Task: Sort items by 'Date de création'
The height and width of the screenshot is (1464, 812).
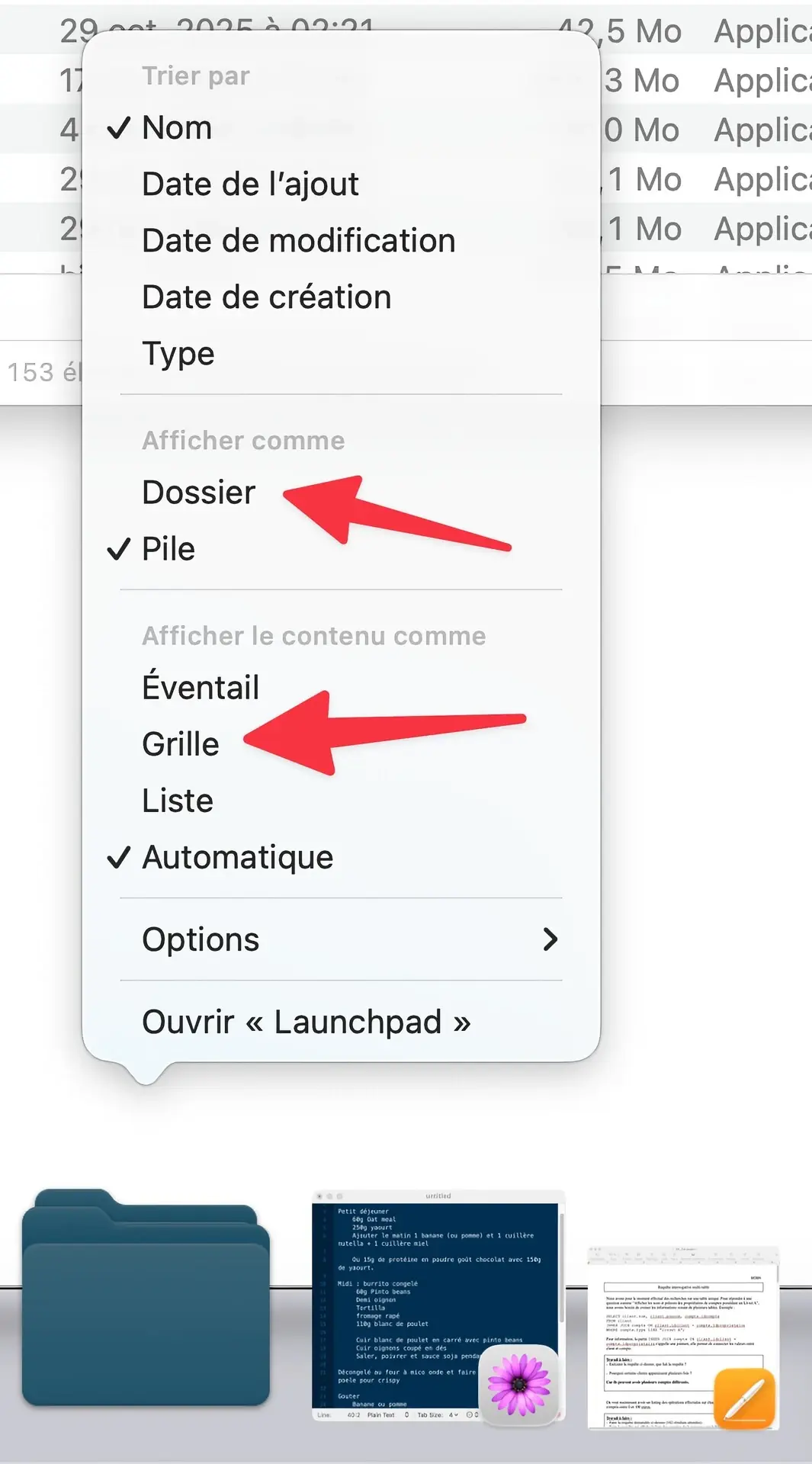Action: click(x=266, y=297)
